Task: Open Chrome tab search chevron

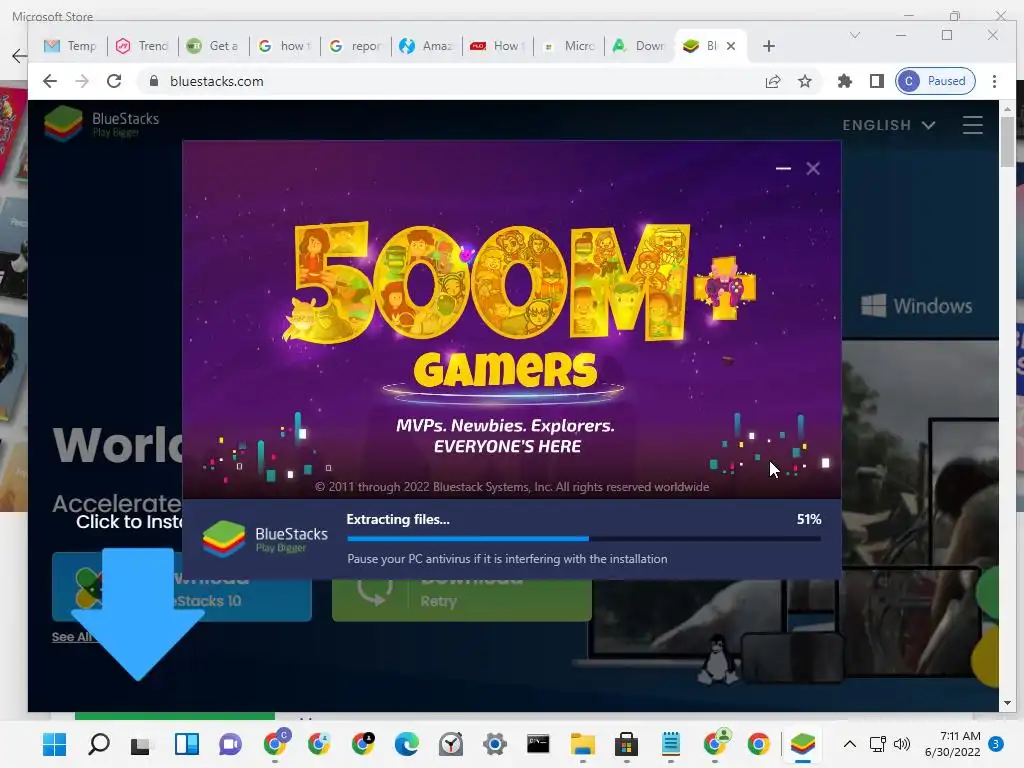Action: tap(854, 35)
